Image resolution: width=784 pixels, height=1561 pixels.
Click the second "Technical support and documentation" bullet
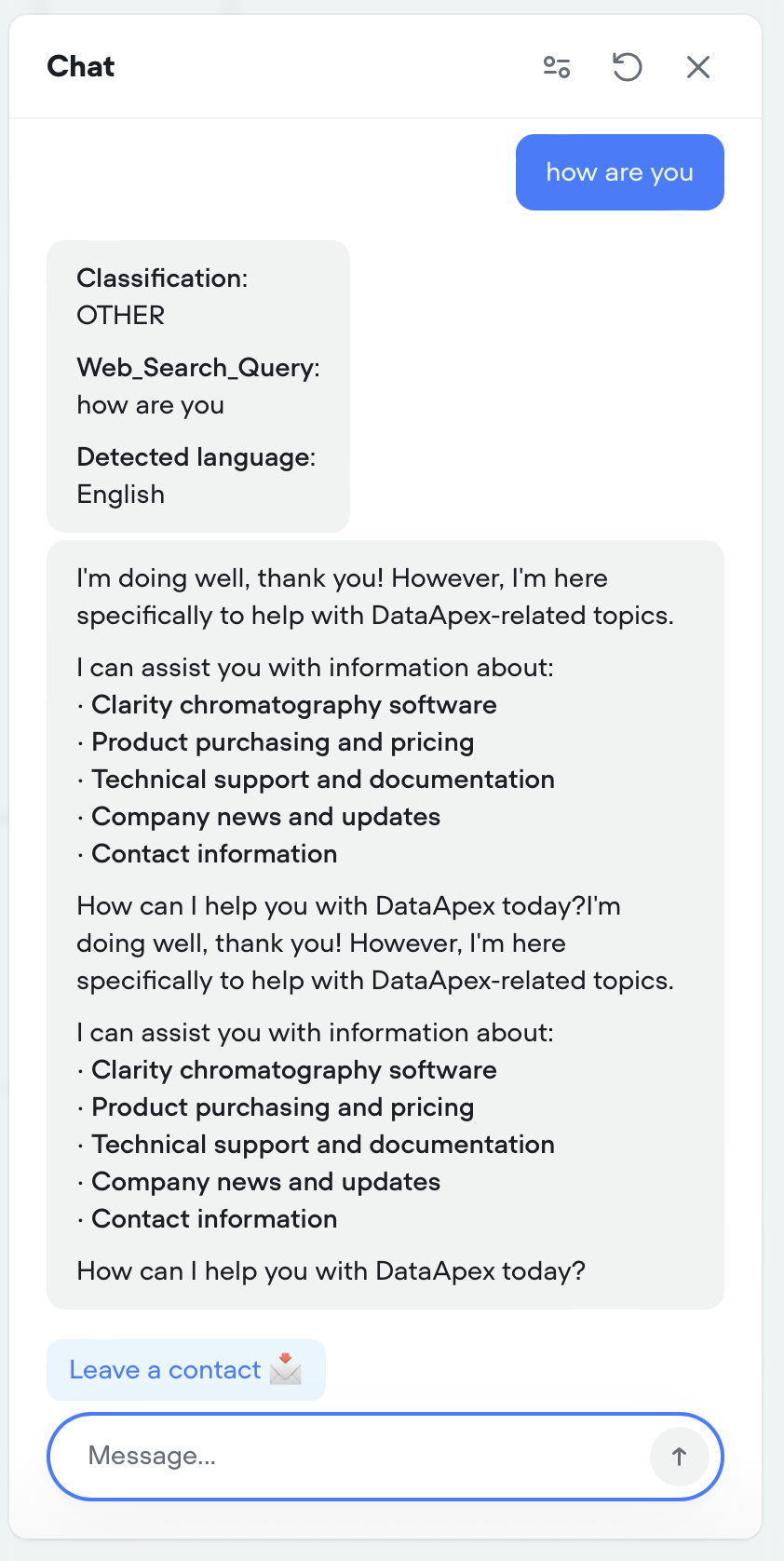(x=322, y=1145)
